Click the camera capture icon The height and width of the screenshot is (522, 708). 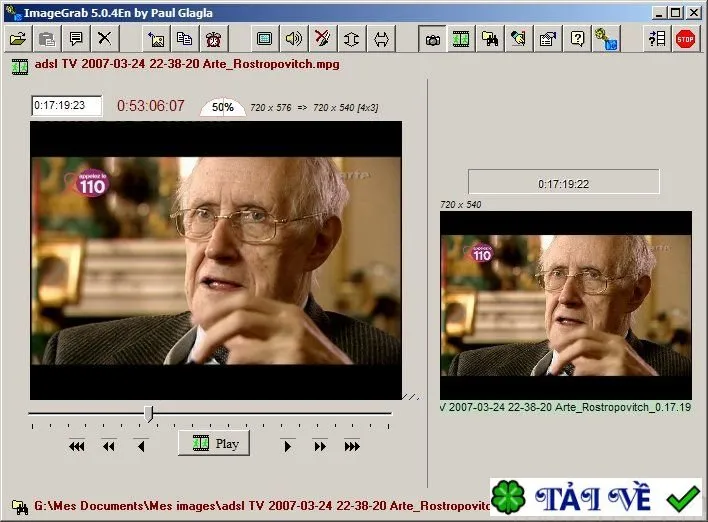[x=433, y=39]
